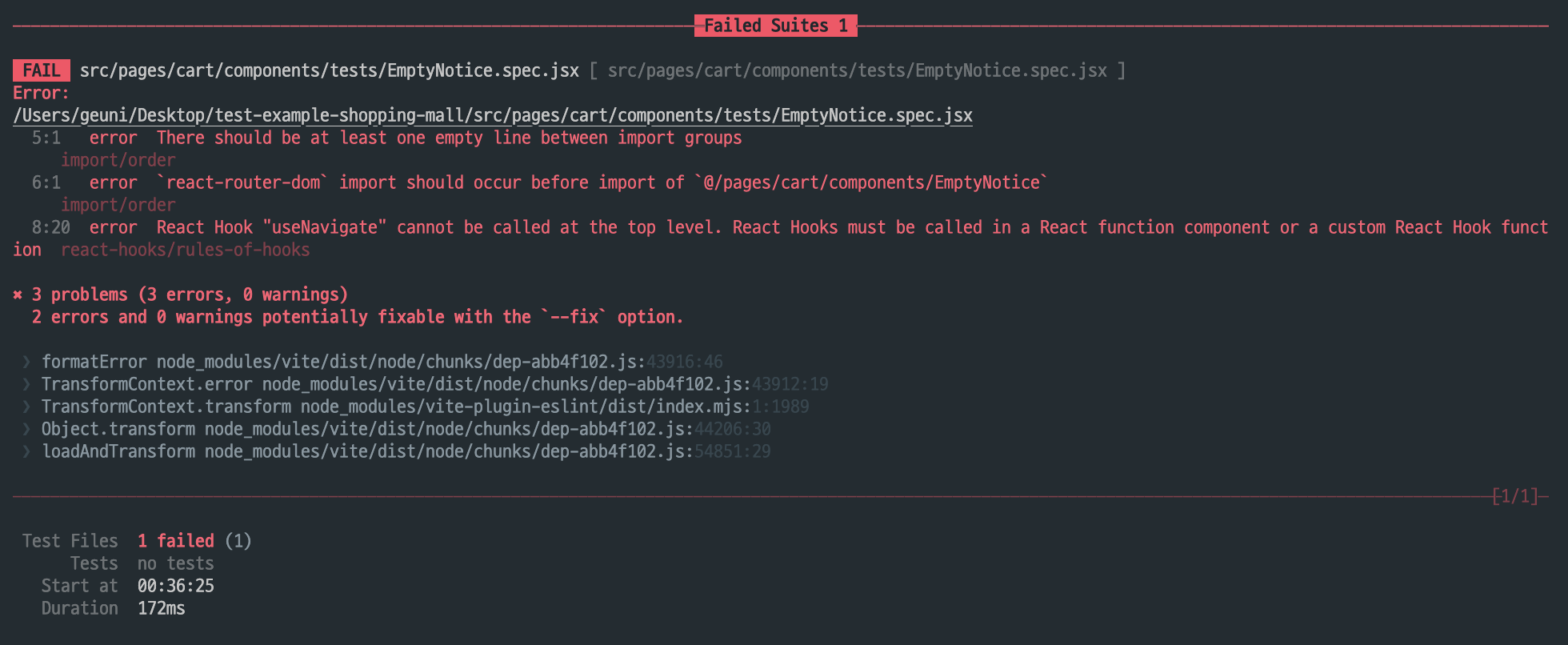Click the 6:1 error line number
This screenshot has width=1568, height=645.
[46, 182]
